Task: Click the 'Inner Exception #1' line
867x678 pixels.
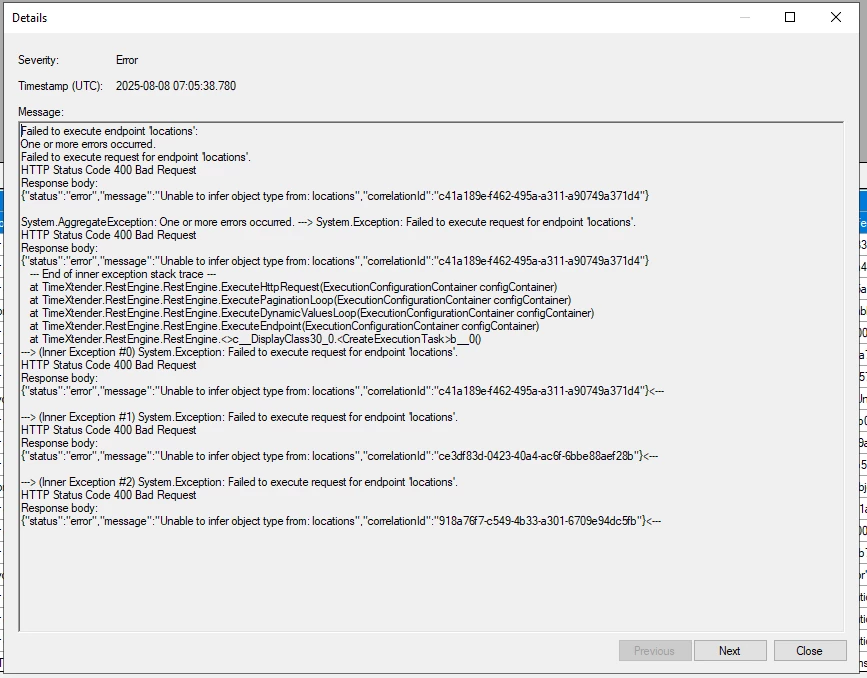Action: [x=239, y=417]
